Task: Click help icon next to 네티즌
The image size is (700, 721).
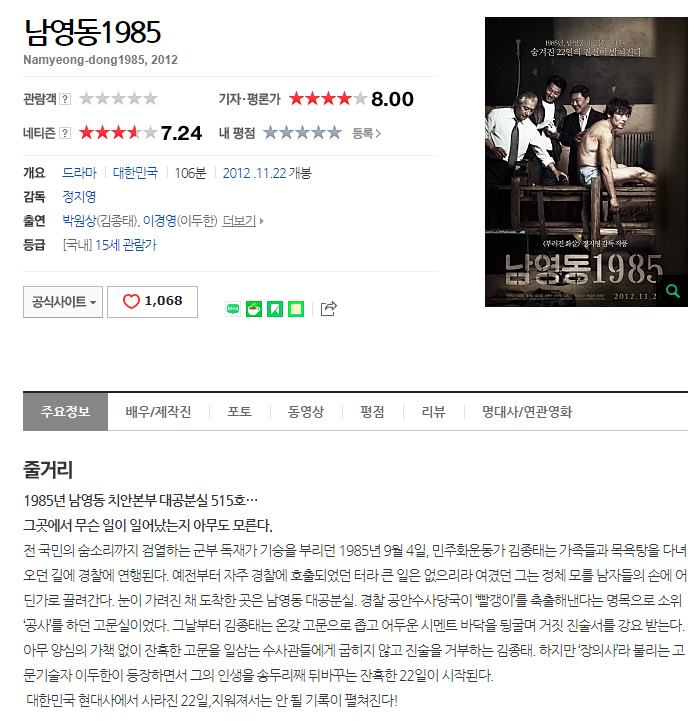Action: point(65,133)
